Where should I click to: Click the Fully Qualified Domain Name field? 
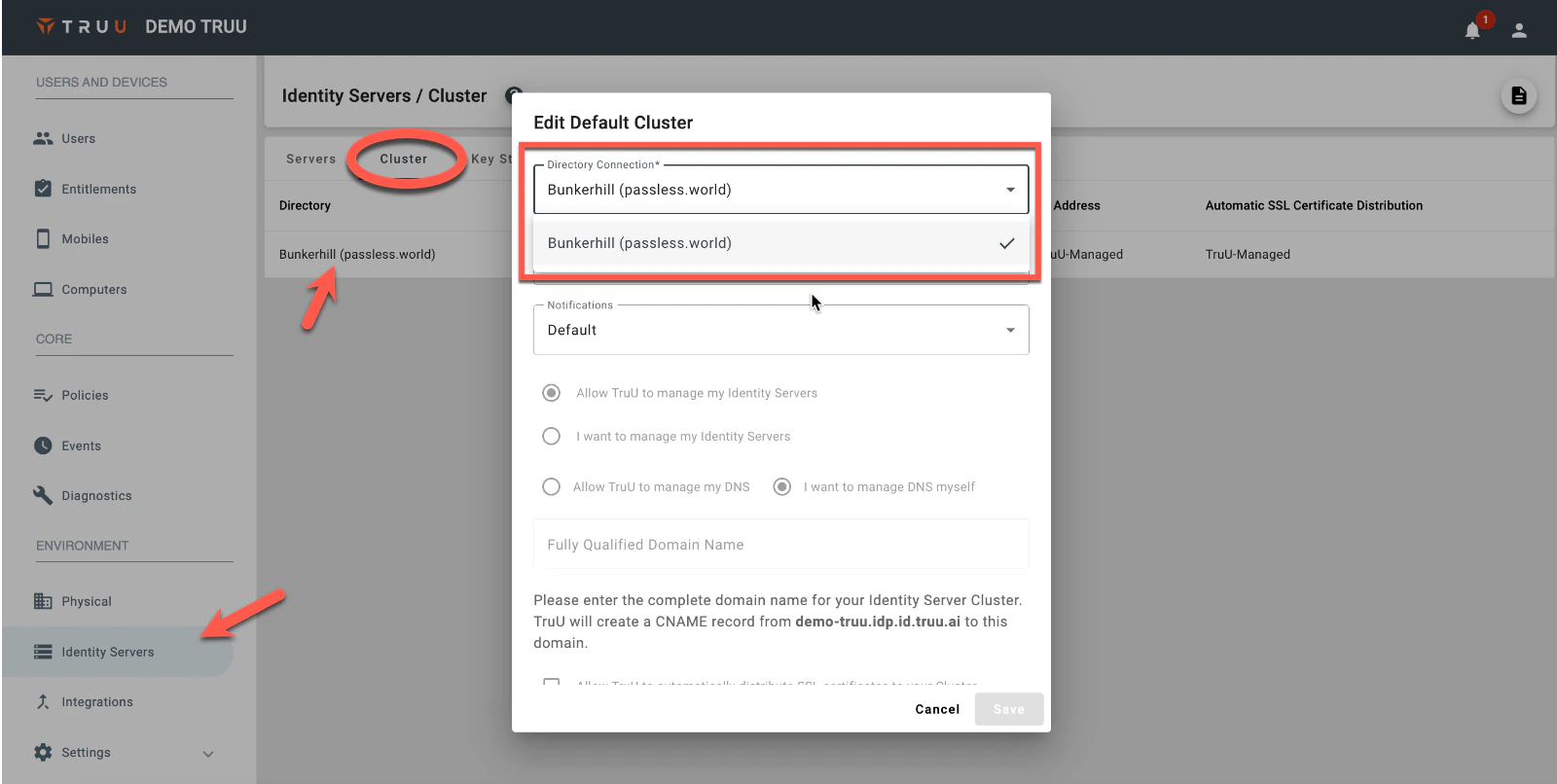[x=780, y=545]
